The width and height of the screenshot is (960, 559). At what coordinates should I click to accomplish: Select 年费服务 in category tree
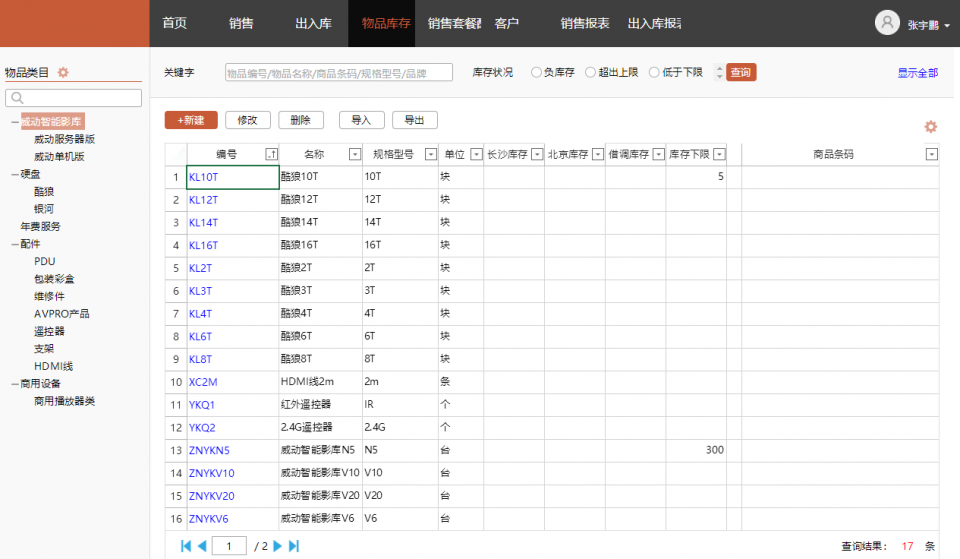40,227
